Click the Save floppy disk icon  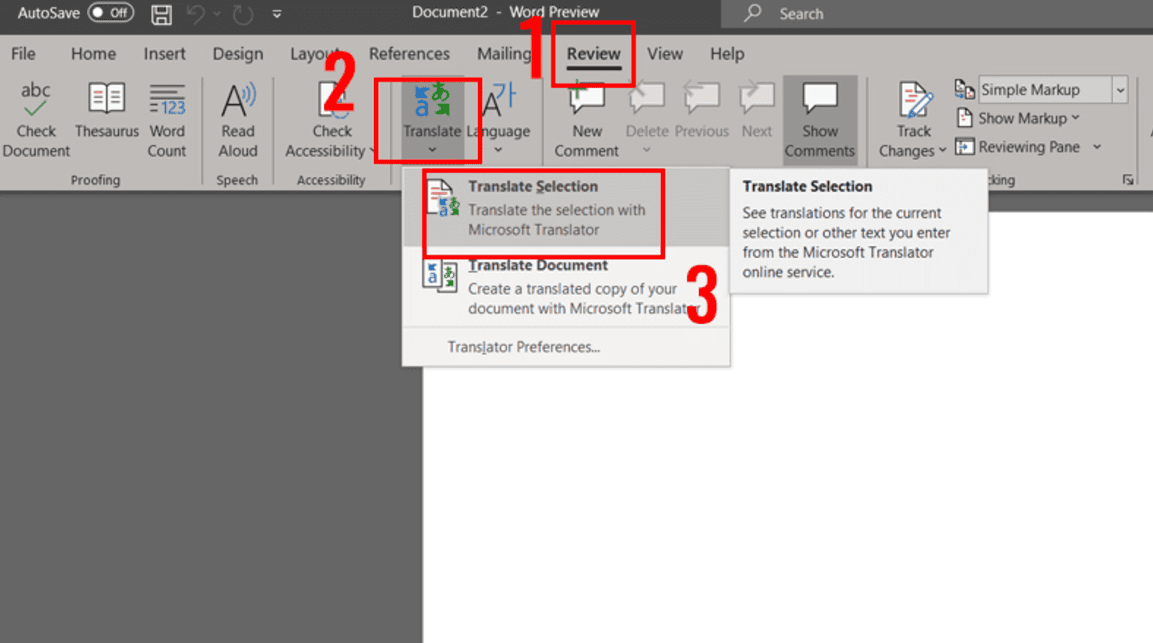coord(161,14)
